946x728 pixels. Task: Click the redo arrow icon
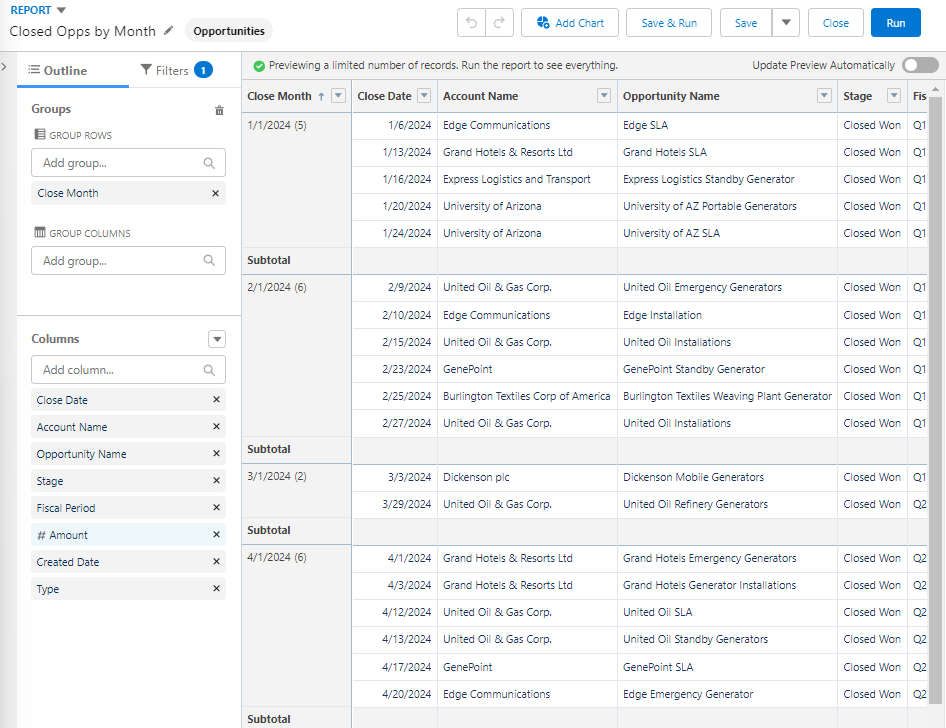499,23
